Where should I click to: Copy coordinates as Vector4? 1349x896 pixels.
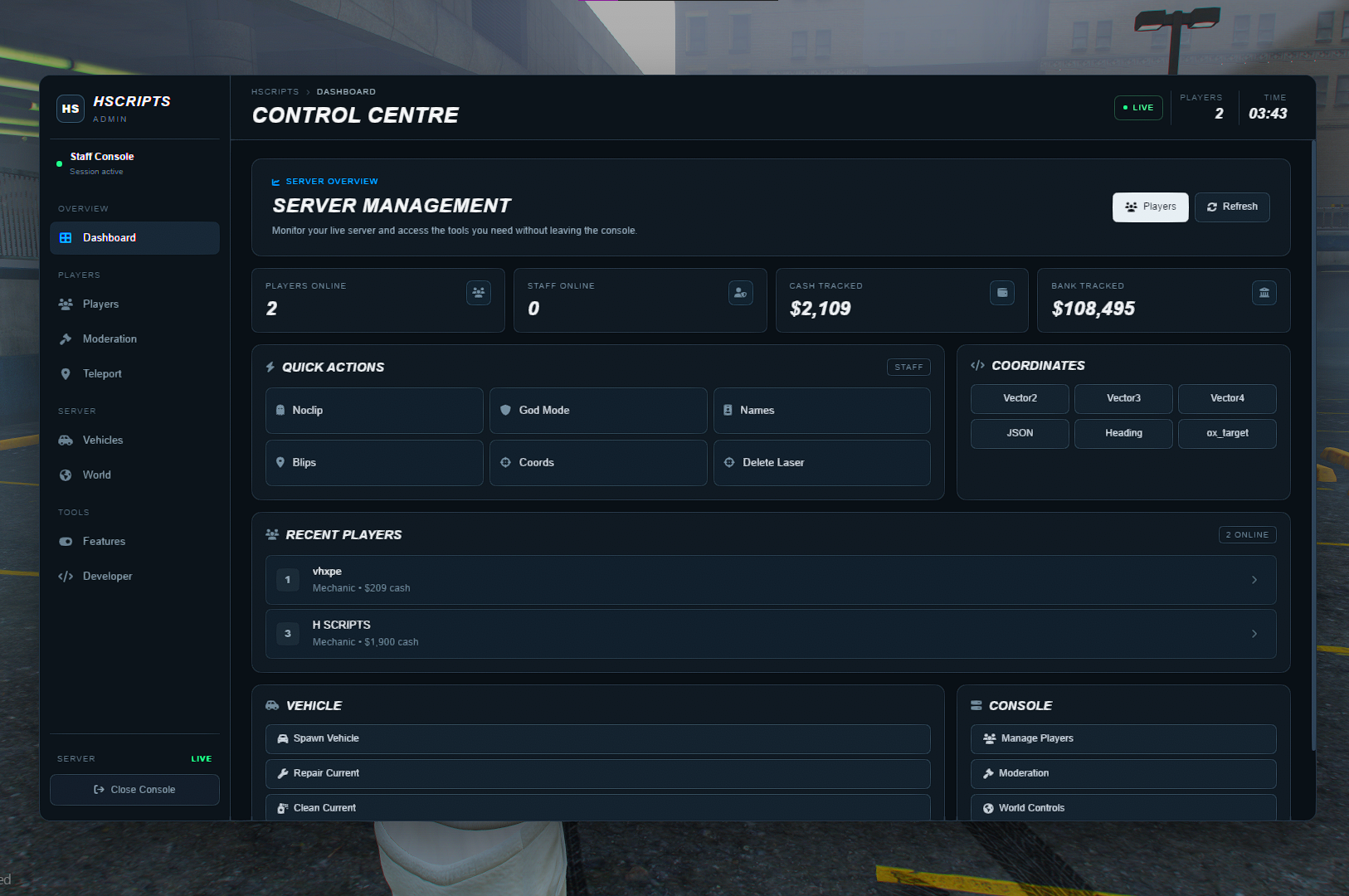point(1227,399)
